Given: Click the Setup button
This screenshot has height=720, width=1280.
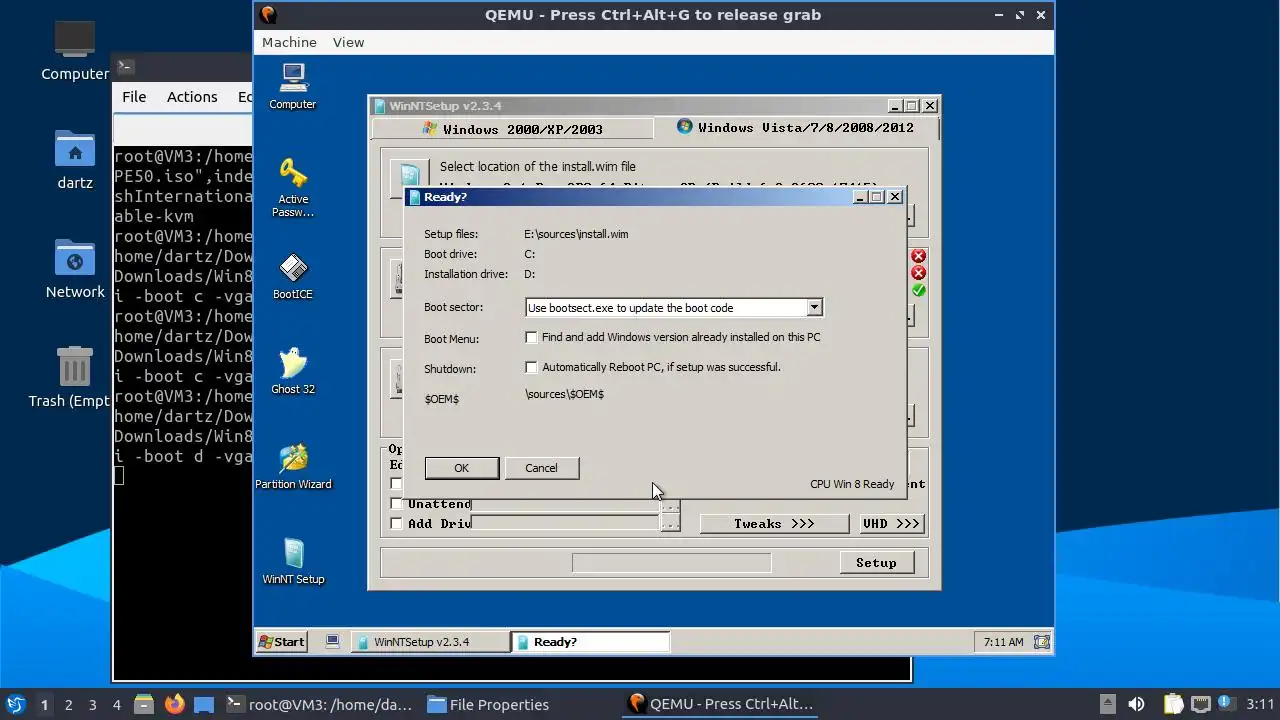Looking at the screenshot, I should point(876,563).
